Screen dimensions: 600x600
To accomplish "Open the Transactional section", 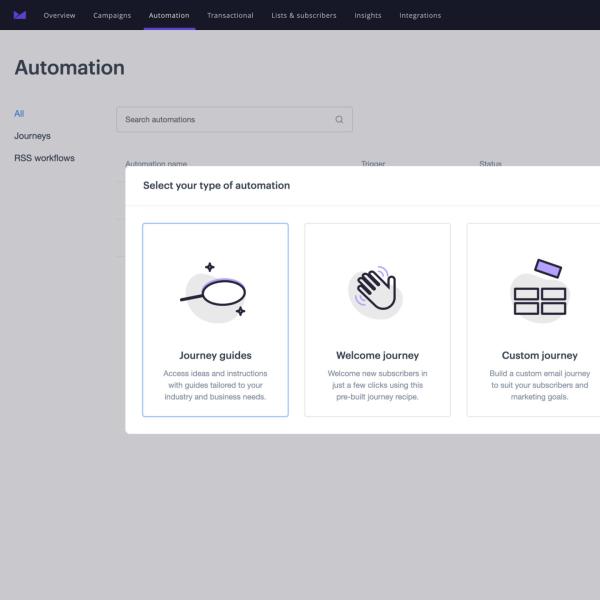I will pos(230,15).
